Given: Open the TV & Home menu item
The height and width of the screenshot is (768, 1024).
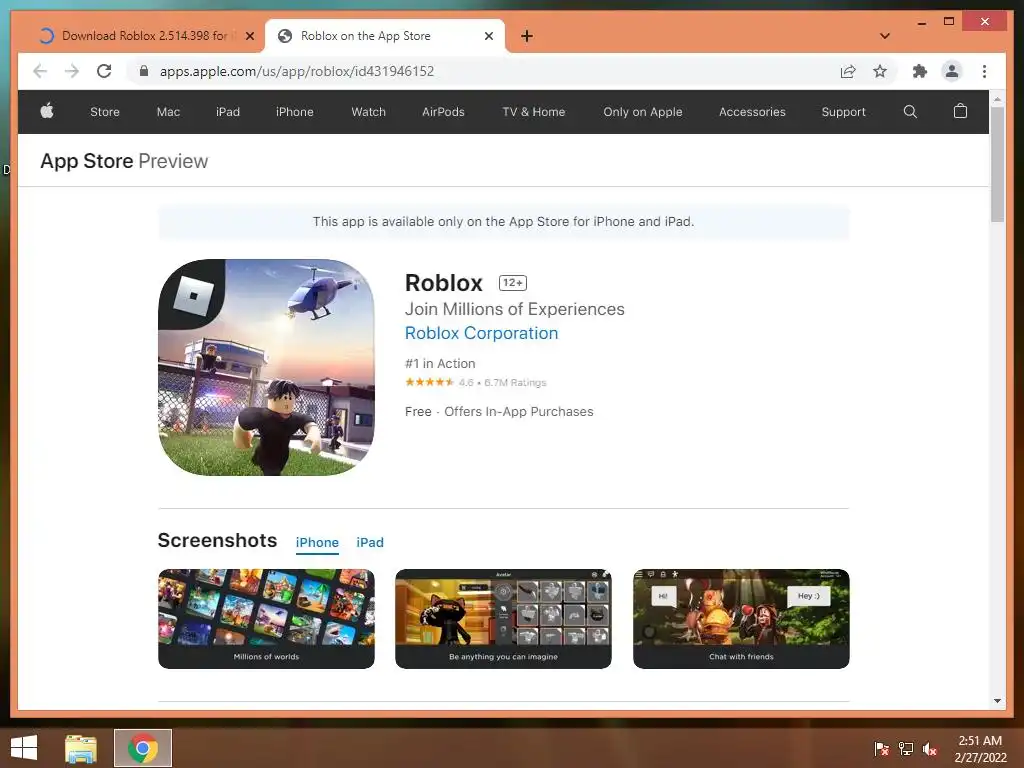Looking at the screenshot, I should pos(534,112).
